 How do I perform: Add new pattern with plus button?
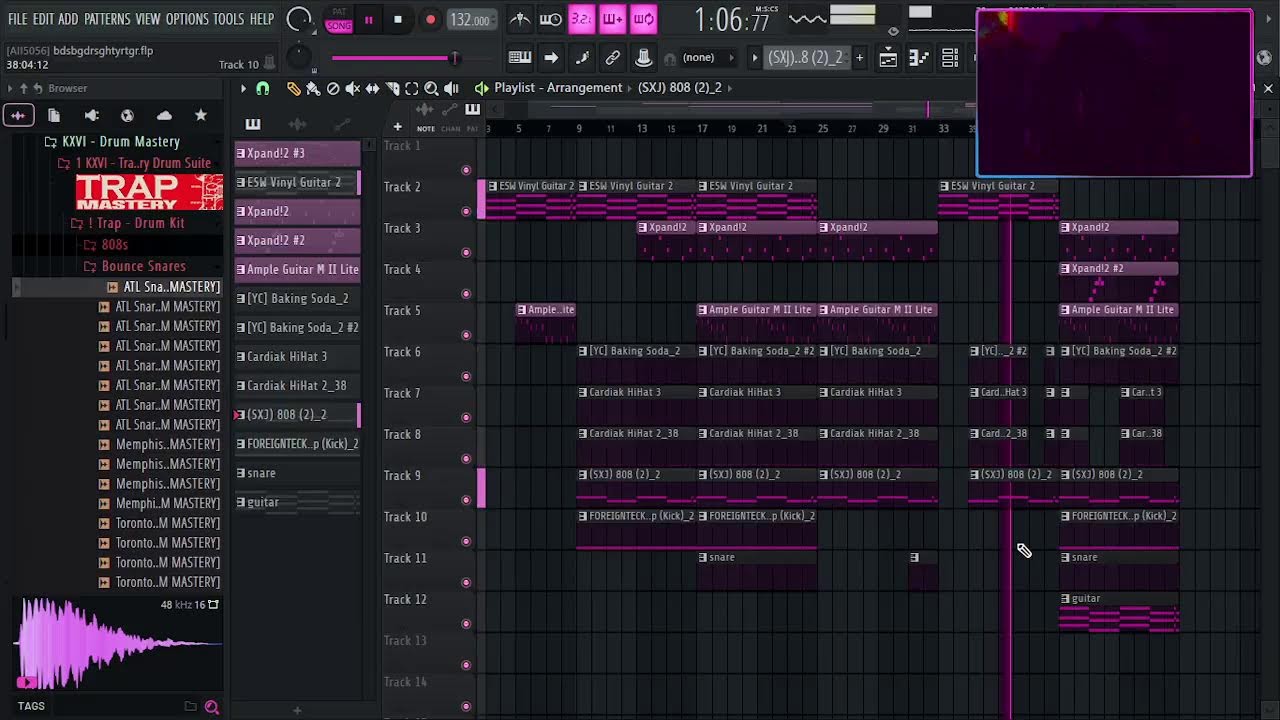tap(859, 58)
